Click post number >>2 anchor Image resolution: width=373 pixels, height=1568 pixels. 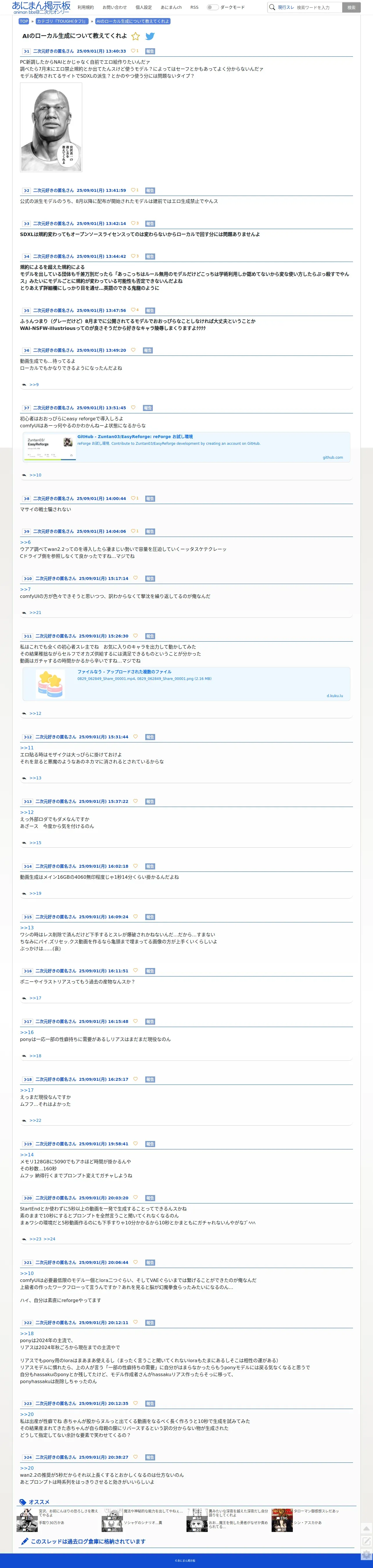point(26,190)
